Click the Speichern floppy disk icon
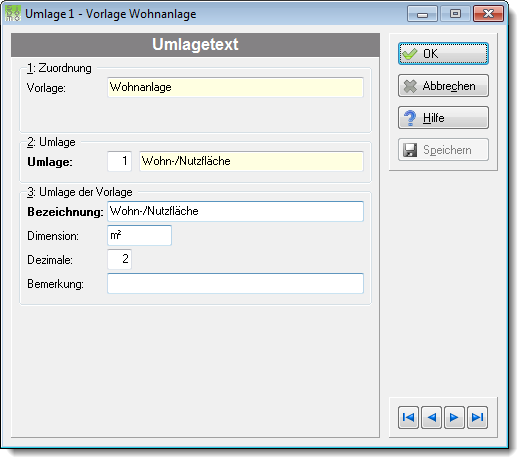The height and width of the screenshot is (464, 524). 410,150
